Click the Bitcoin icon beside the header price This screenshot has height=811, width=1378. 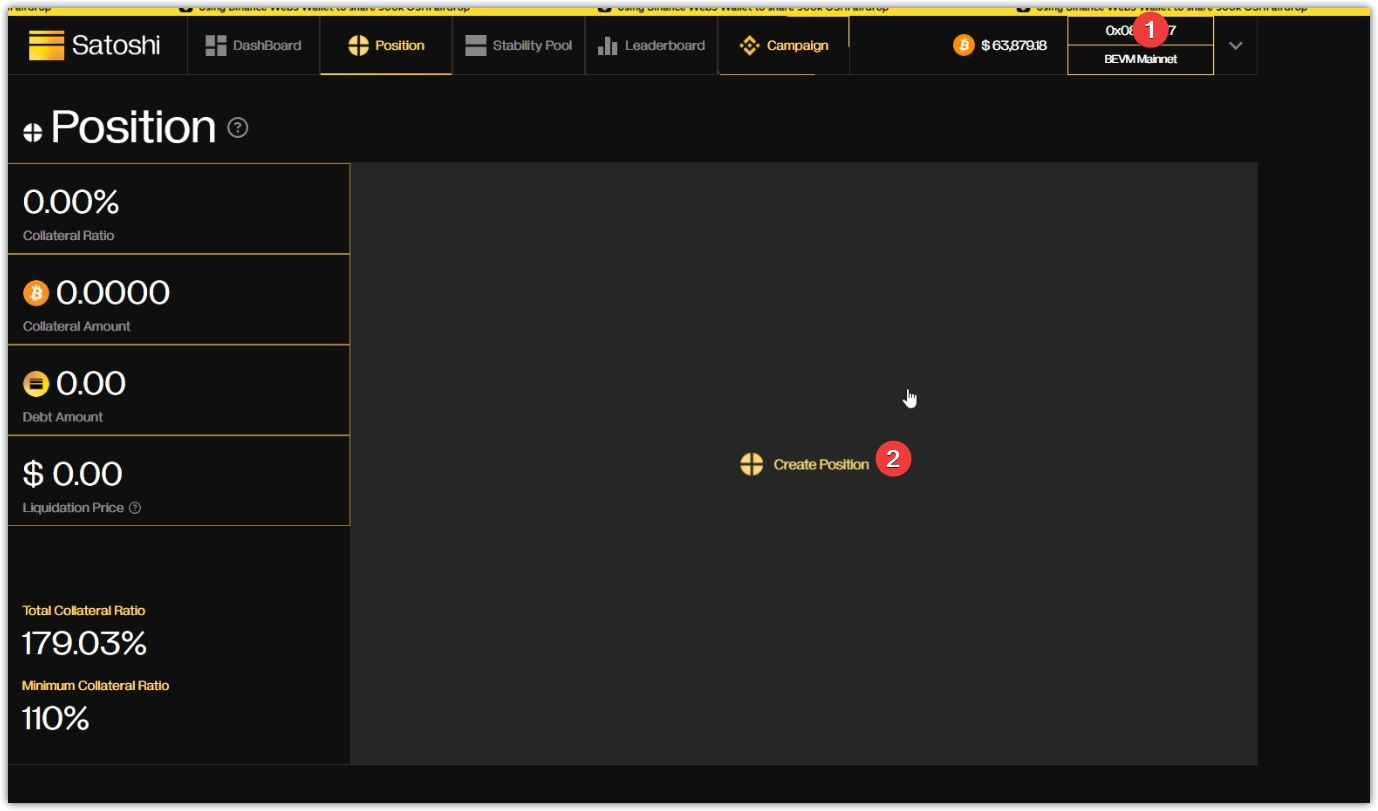(x=963, y=45)
